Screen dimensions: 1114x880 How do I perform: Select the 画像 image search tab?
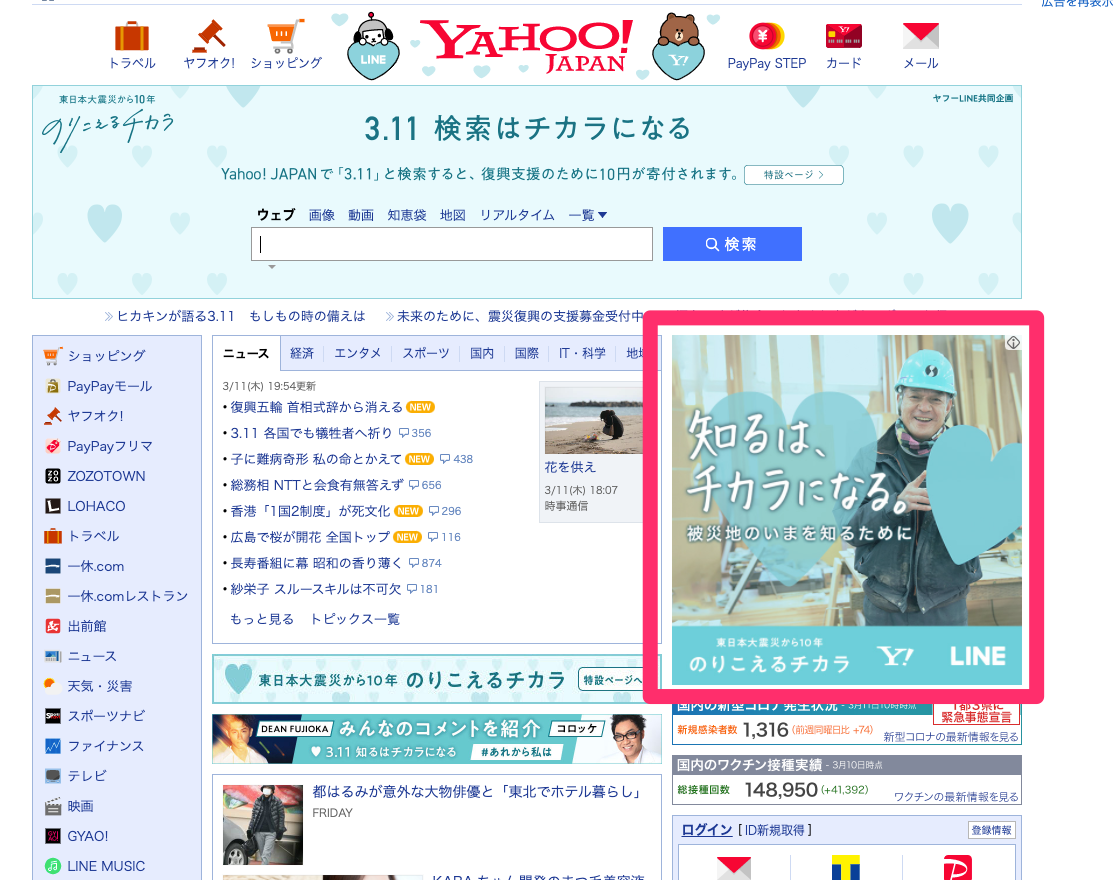click(321, 214)
